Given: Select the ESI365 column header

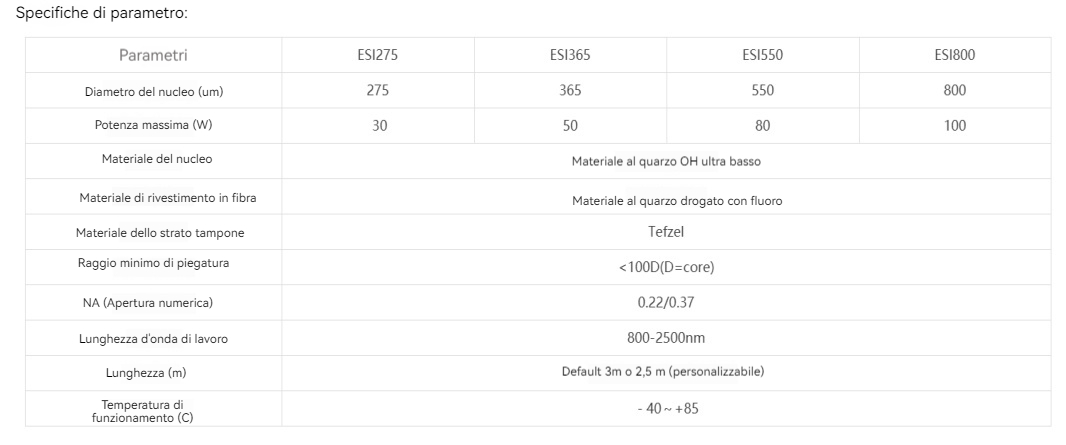Looking at the screenshot, I should click(x=570, y=55).
